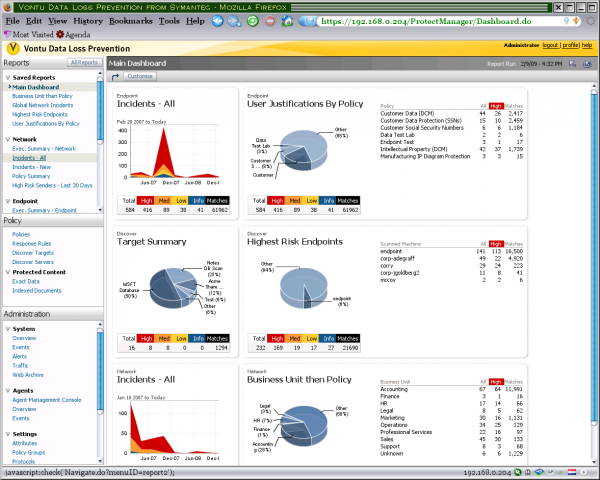600x480 pixels.
Task: Open the profile link
Action: pyautogui.click(x=570, y=45)
